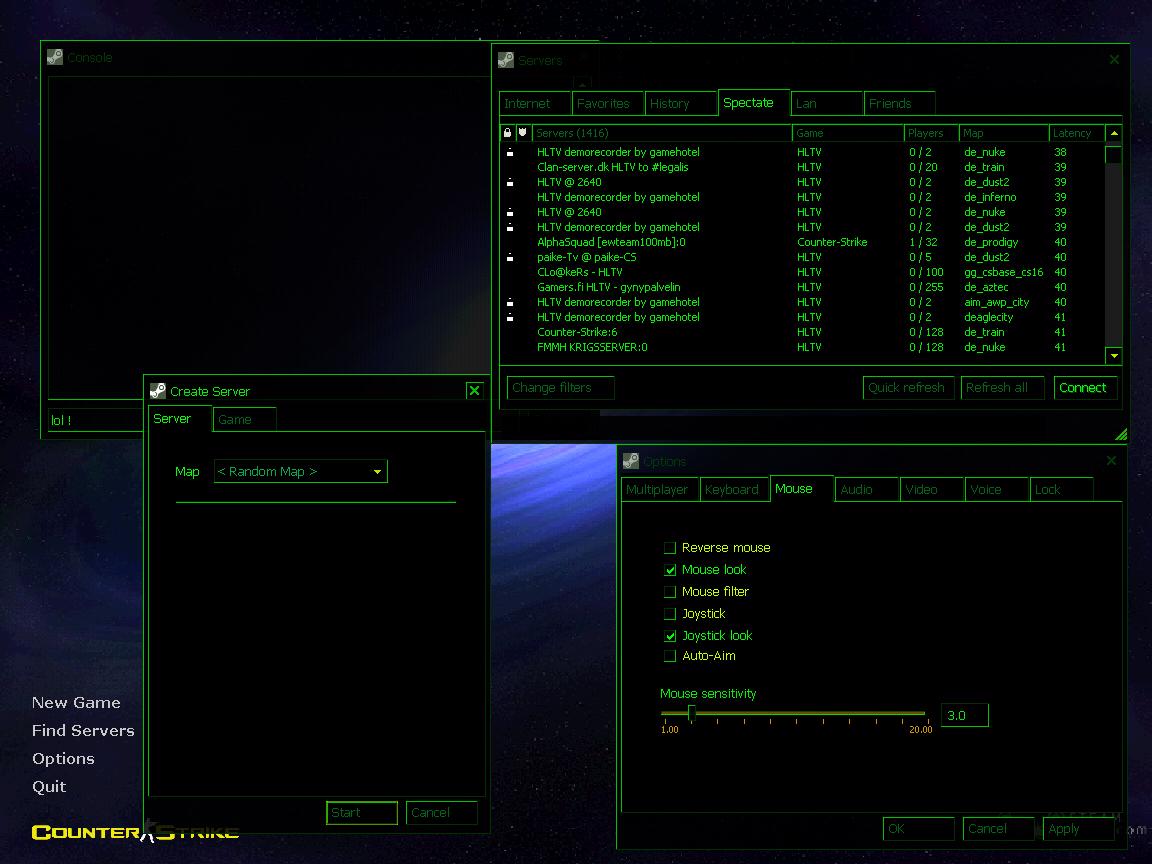This screenshot has width=1152, height=864.
Task: Enable the Joystick checkbox
Action: click(x=670, y=614)
